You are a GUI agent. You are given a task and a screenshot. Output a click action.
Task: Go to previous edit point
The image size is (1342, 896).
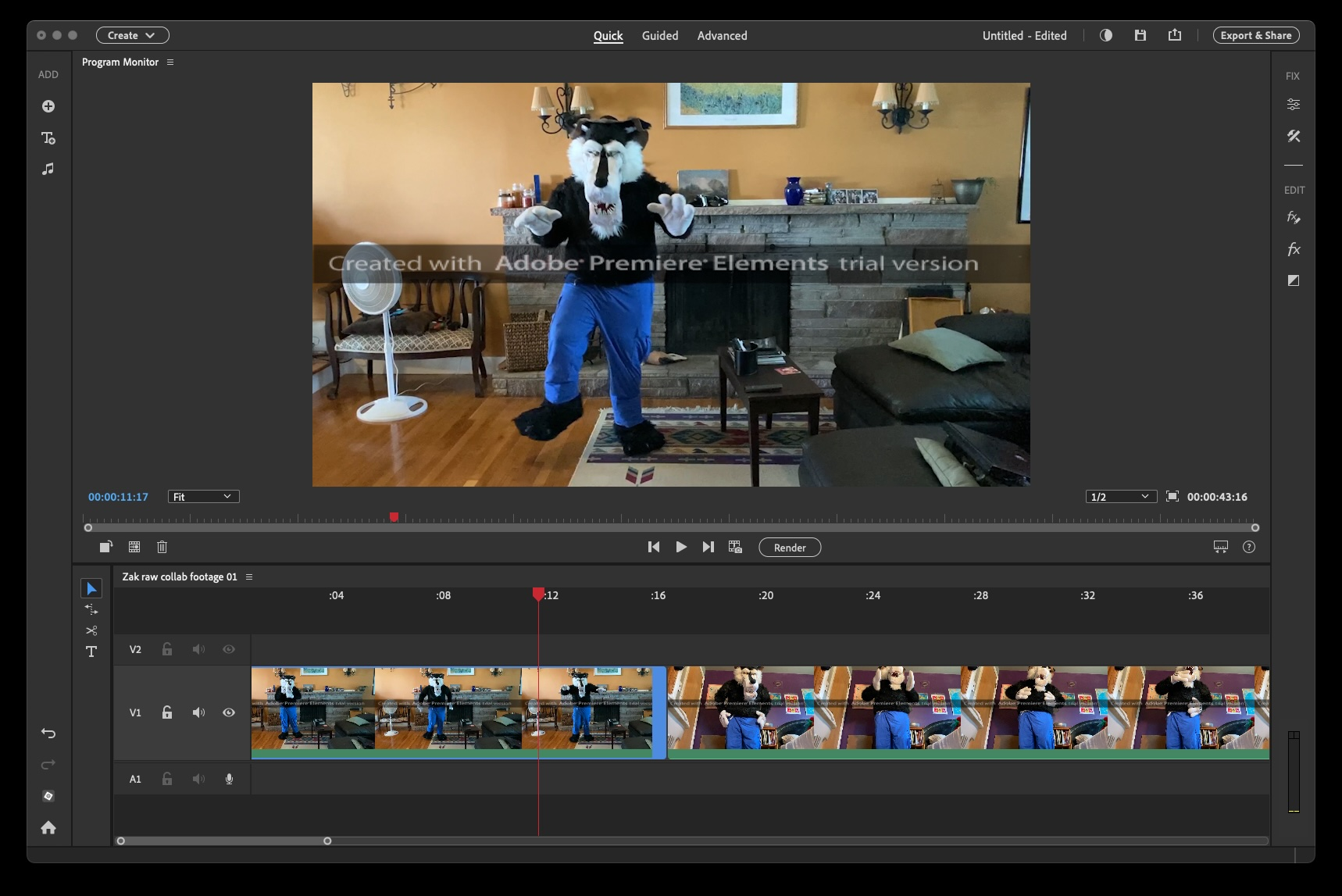[654, 547]
